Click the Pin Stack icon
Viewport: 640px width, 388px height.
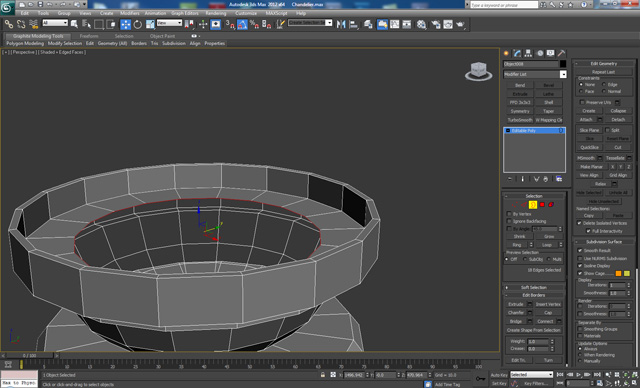(510, 179)
